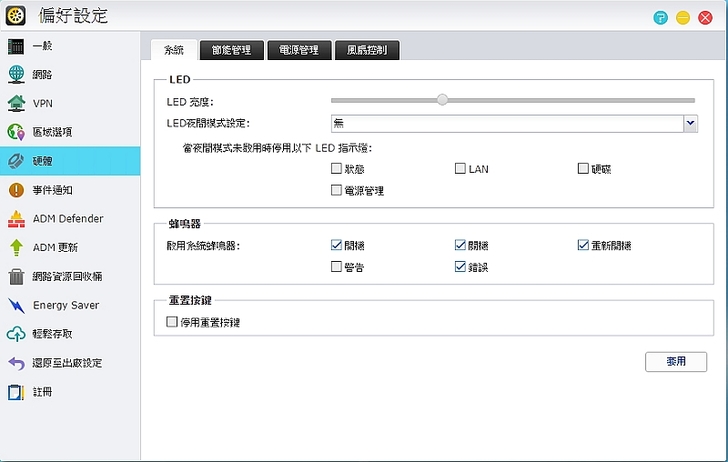Enable the LAN LED checkbox

tap(460, 169)
